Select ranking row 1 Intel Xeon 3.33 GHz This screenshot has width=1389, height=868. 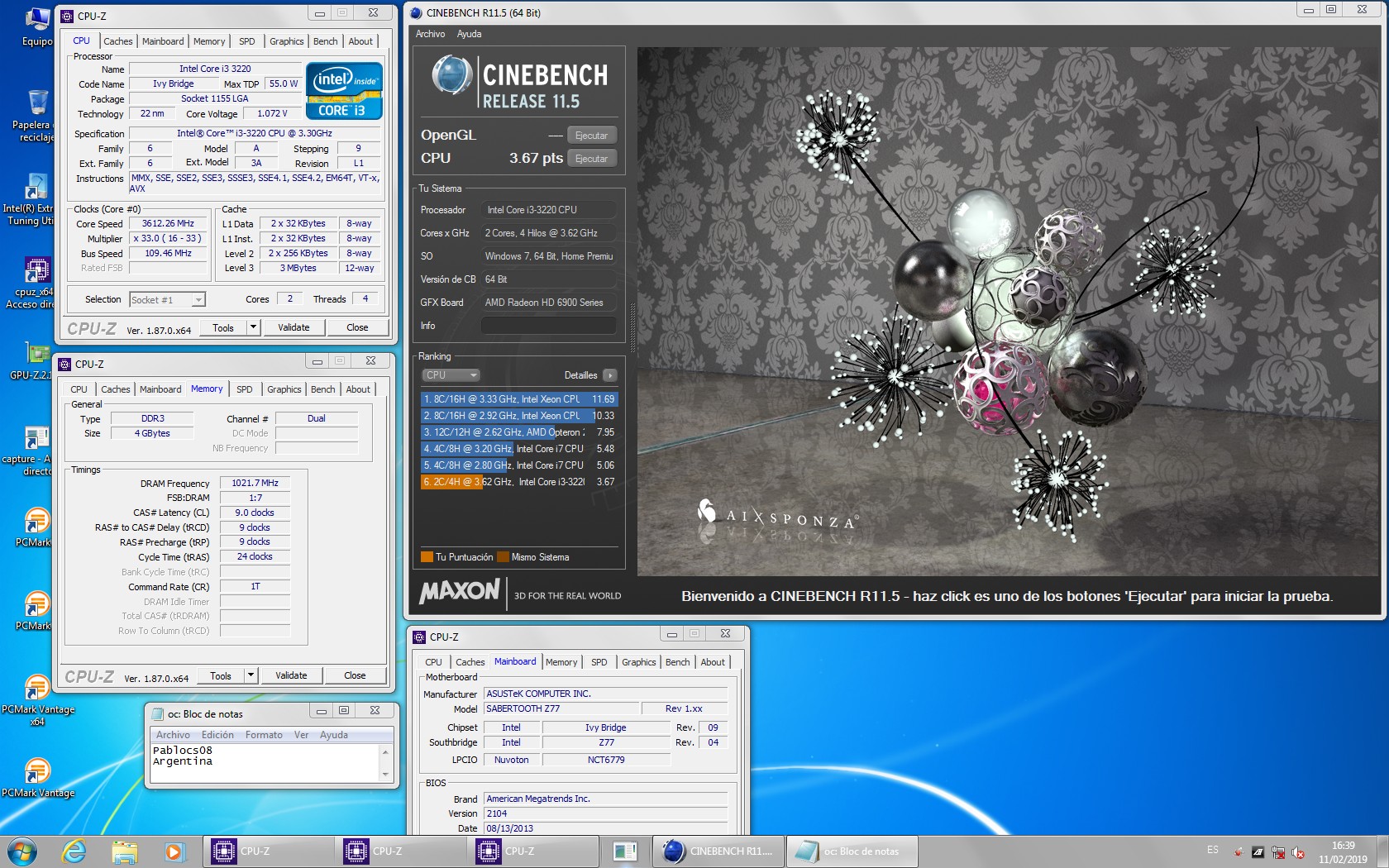pos(519,399)
